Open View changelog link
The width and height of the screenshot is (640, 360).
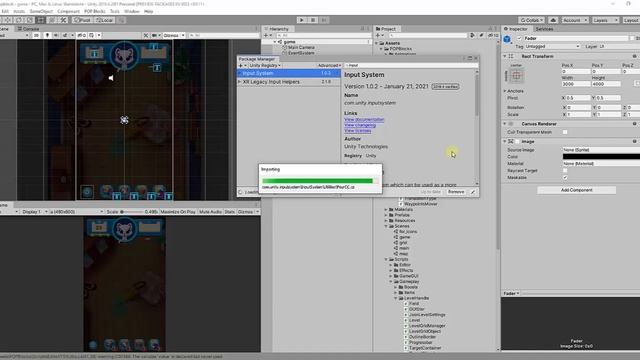point(360,125)
